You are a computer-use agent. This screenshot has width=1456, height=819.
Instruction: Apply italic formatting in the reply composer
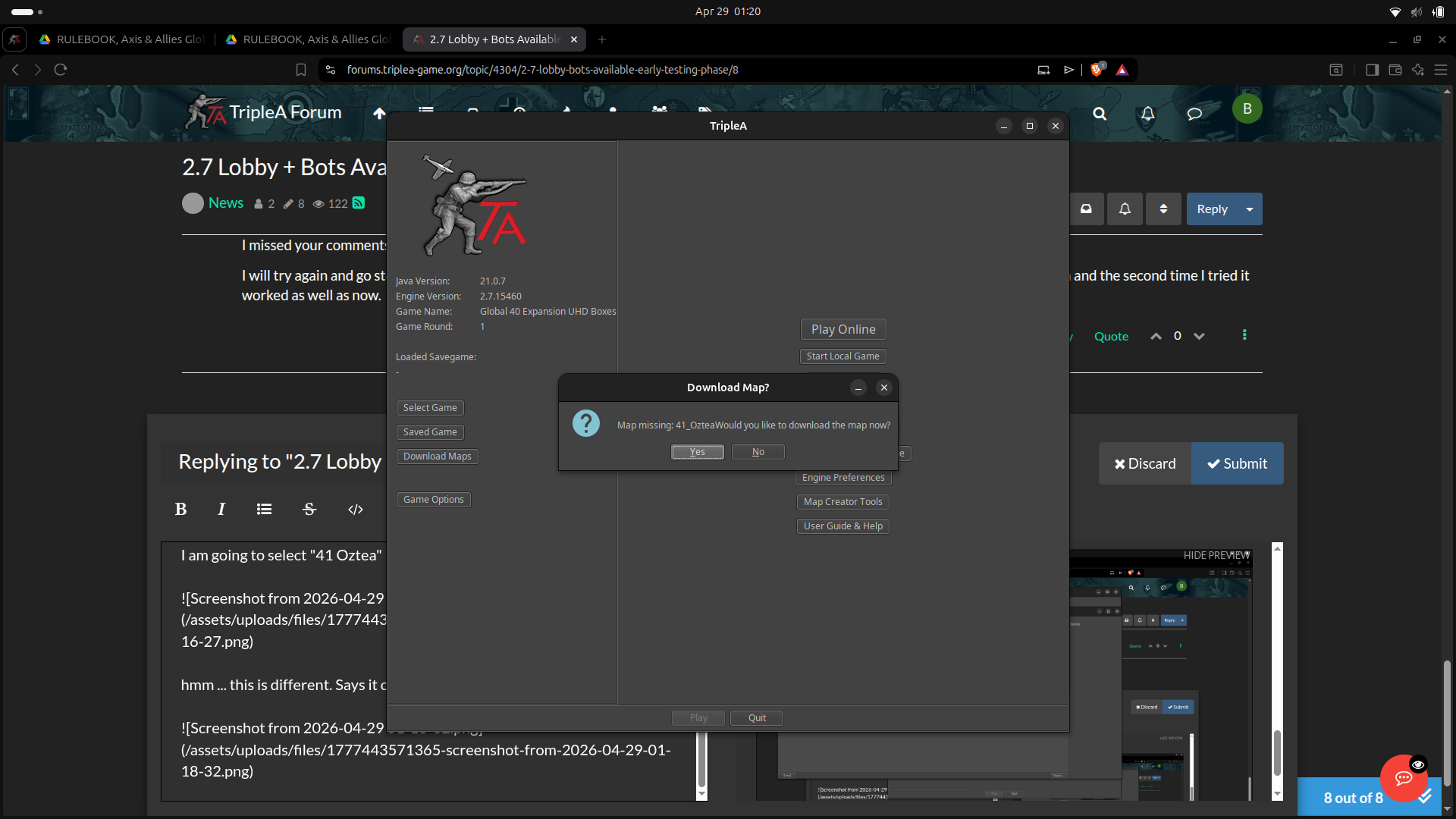pyautogui.click(x=221, y=509)
